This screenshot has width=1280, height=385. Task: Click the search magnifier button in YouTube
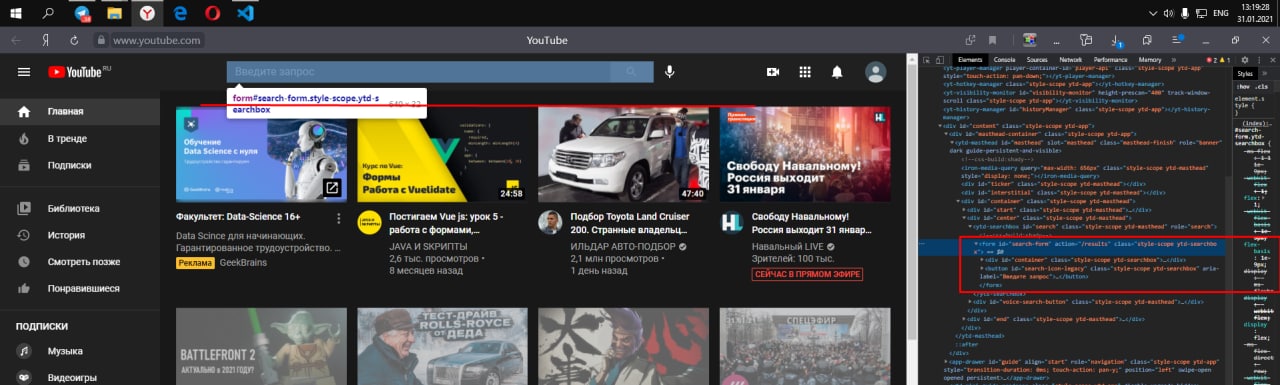click(x=630, y=72)
